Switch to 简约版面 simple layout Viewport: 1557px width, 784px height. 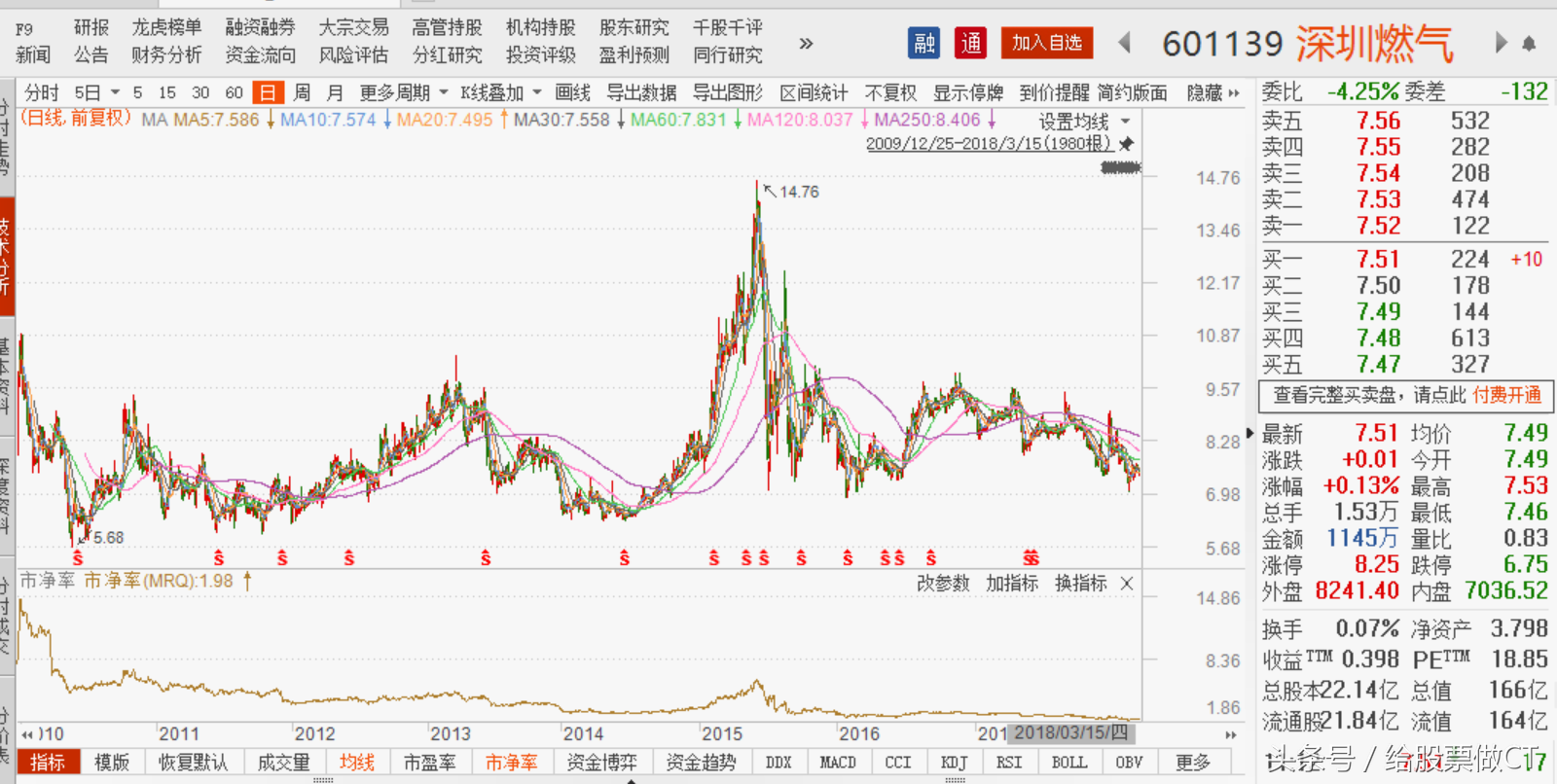pyautogui.click(x=1133, y=92)
